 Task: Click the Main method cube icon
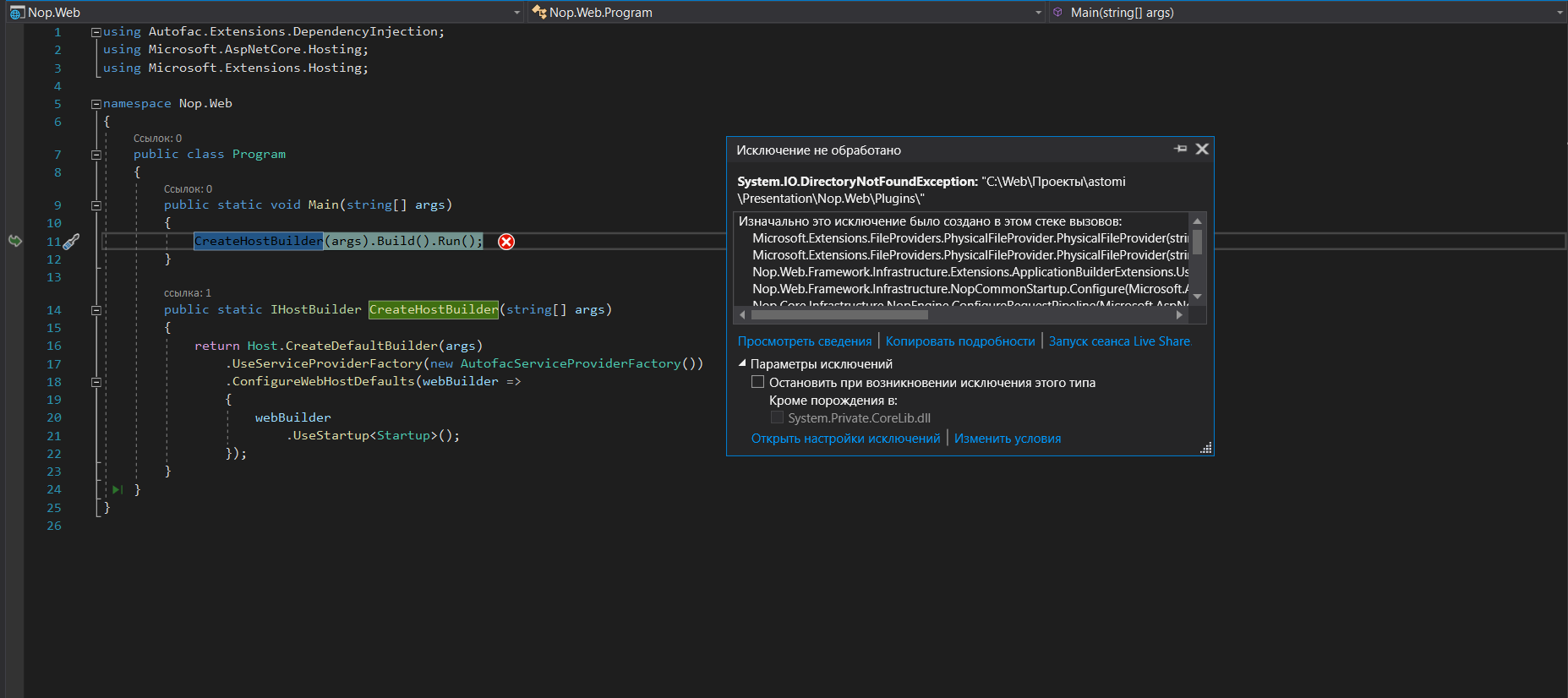[x=1057, y=12]
